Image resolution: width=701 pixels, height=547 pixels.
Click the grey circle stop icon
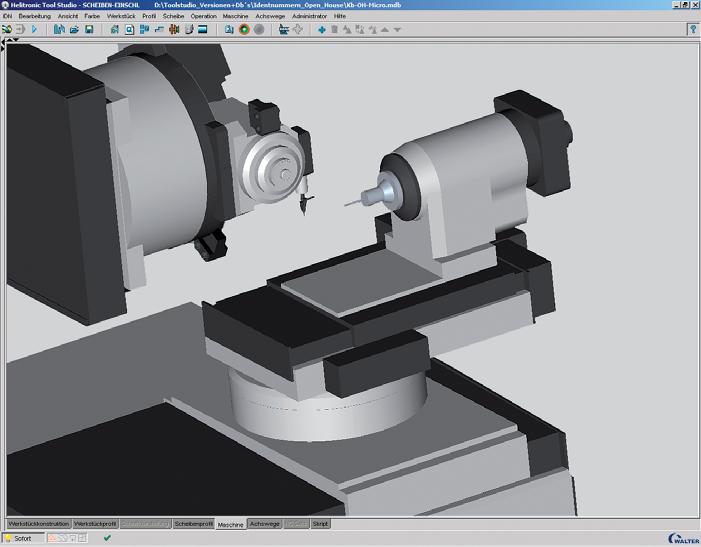point(259,29)
